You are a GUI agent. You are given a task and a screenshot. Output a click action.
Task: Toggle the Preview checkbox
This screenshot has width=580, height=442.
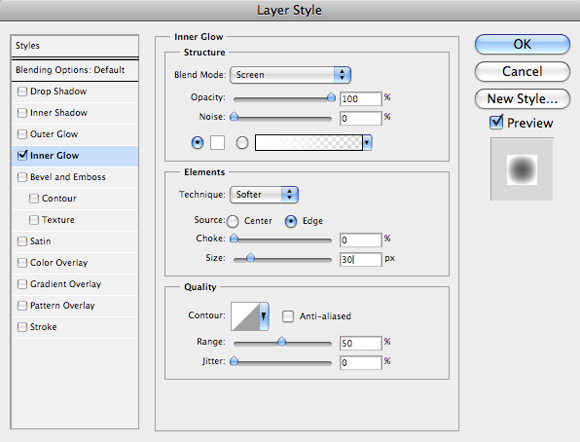pos(496,122)
